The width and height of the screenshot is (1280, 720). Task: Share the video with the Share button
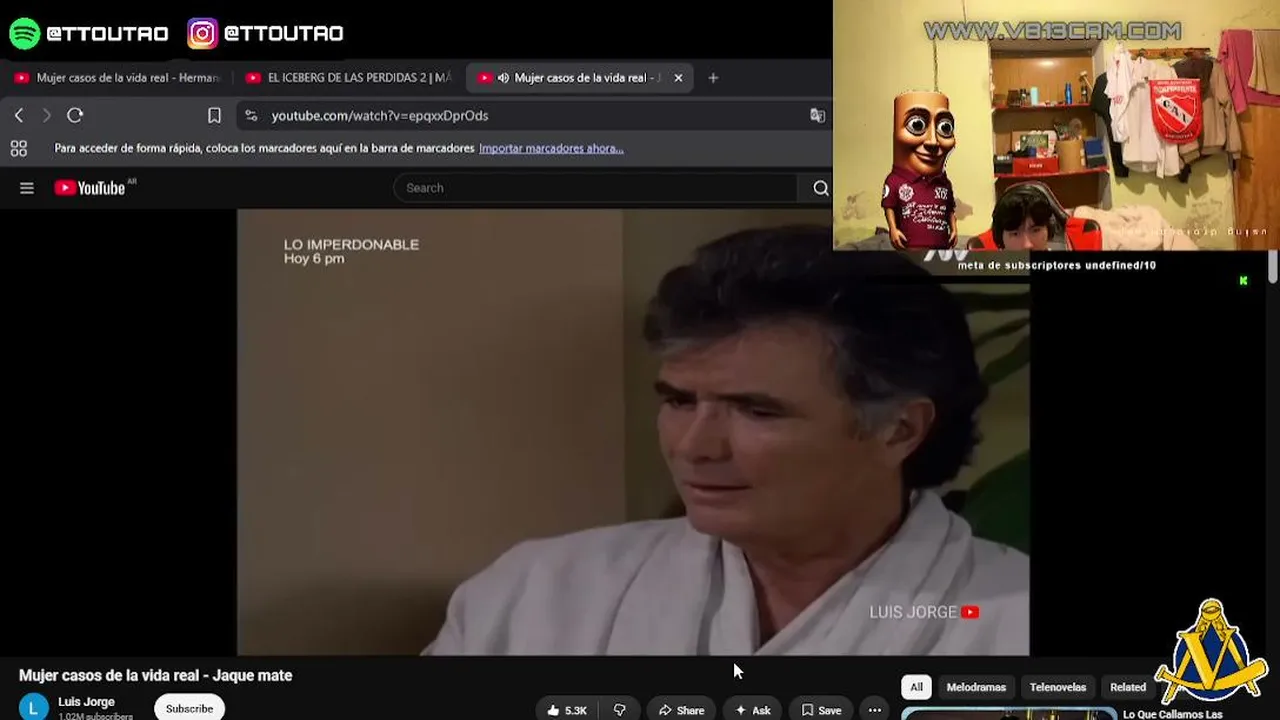point(681,710)
